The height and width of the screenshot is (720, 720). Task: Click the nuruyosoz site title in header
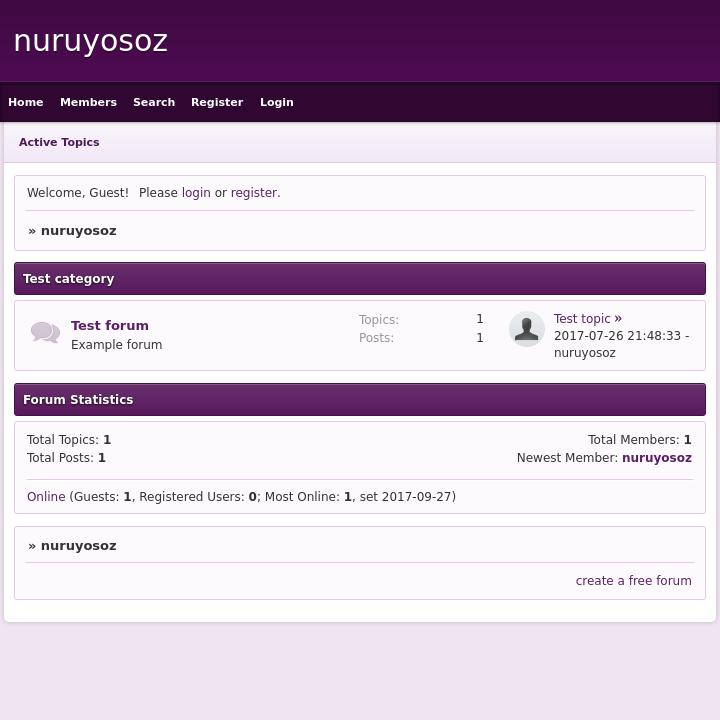(x=91, y=41)
